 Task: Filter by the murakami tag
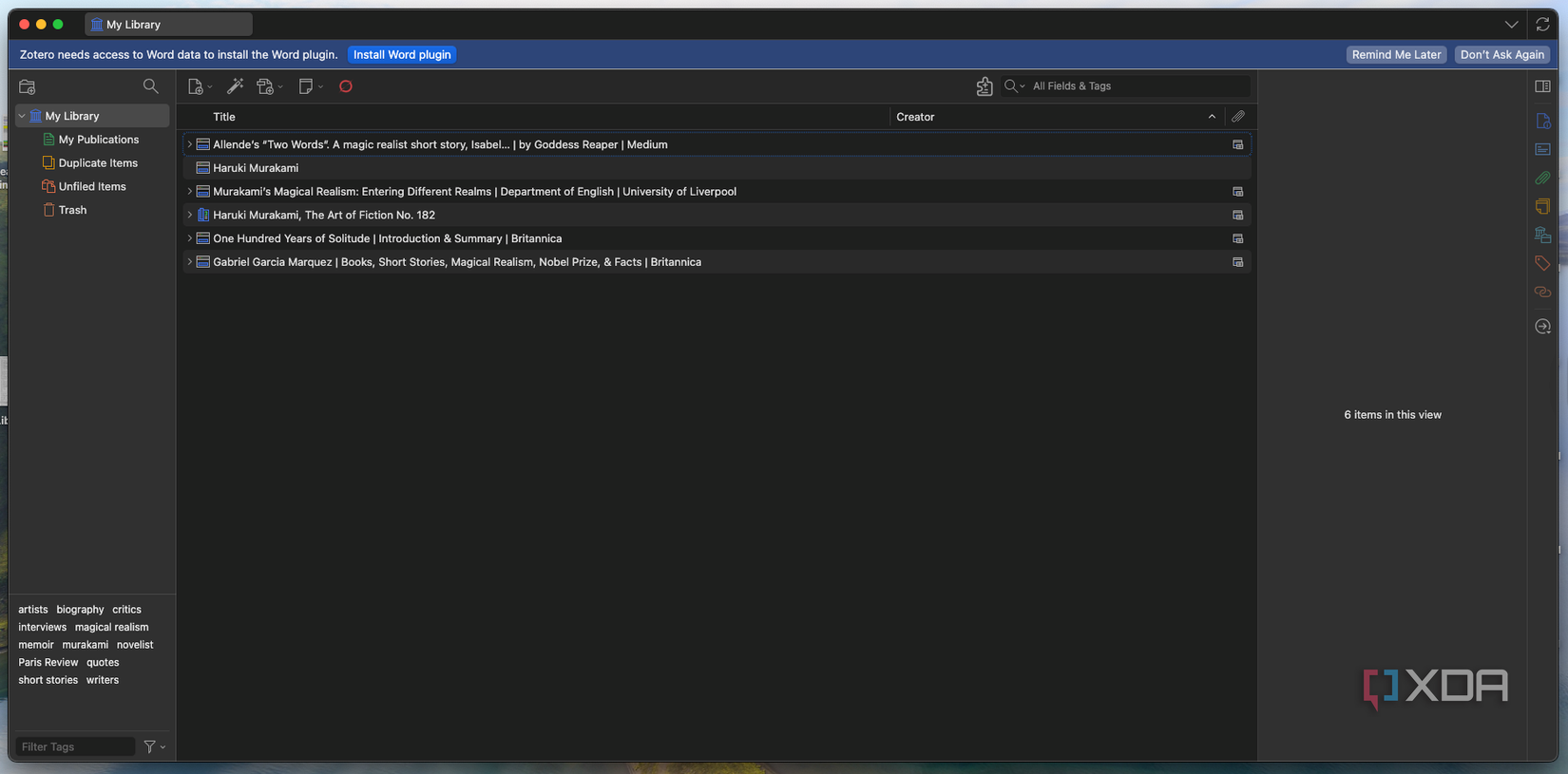point(85,645)
